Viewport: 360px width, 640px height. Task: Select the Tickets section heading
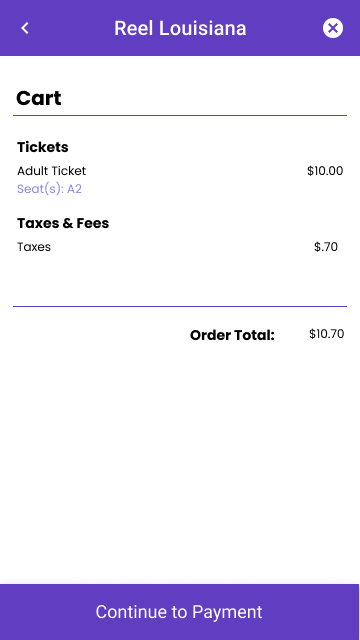43,147
